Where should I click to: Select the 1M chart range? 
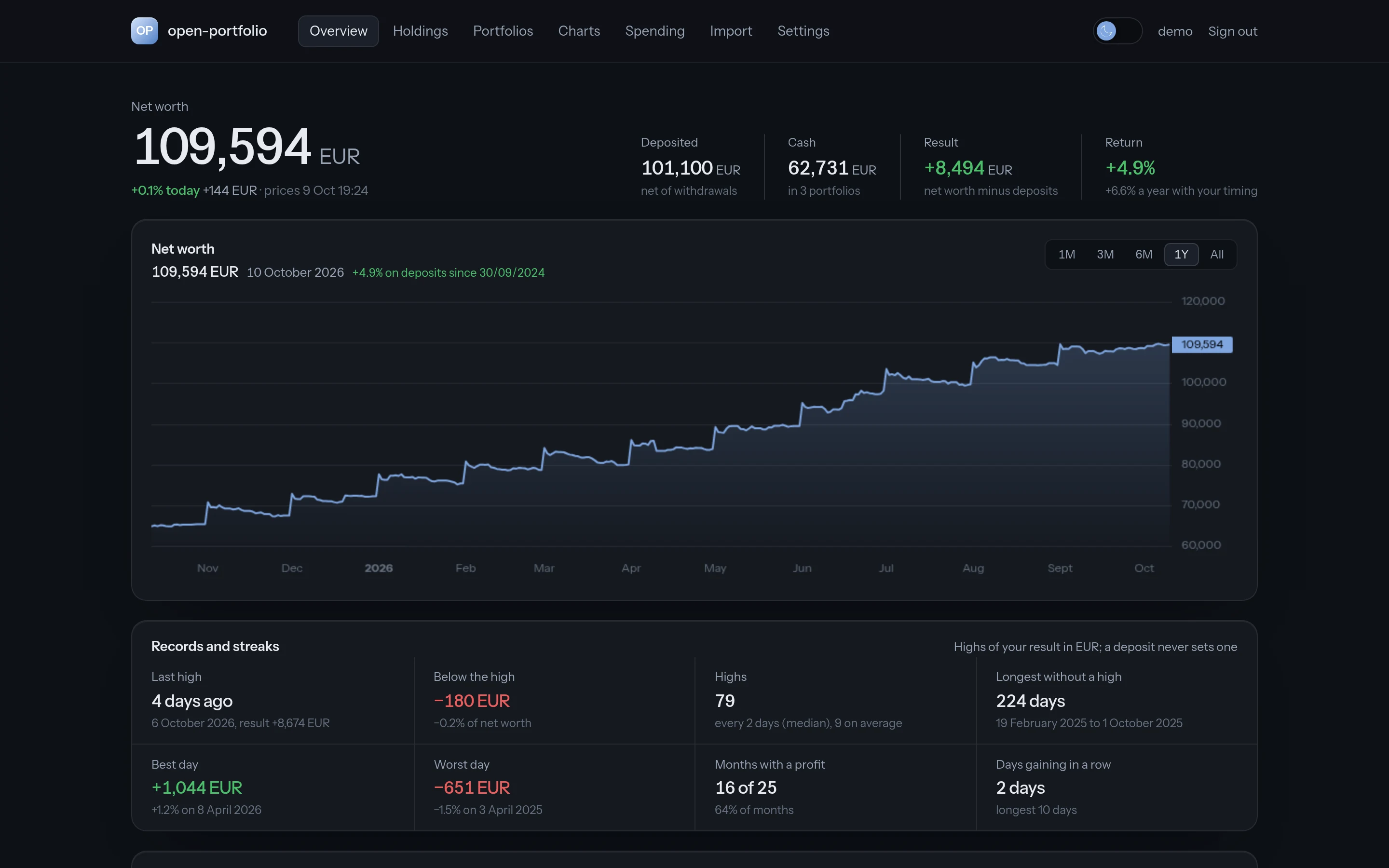point(1066,254)
